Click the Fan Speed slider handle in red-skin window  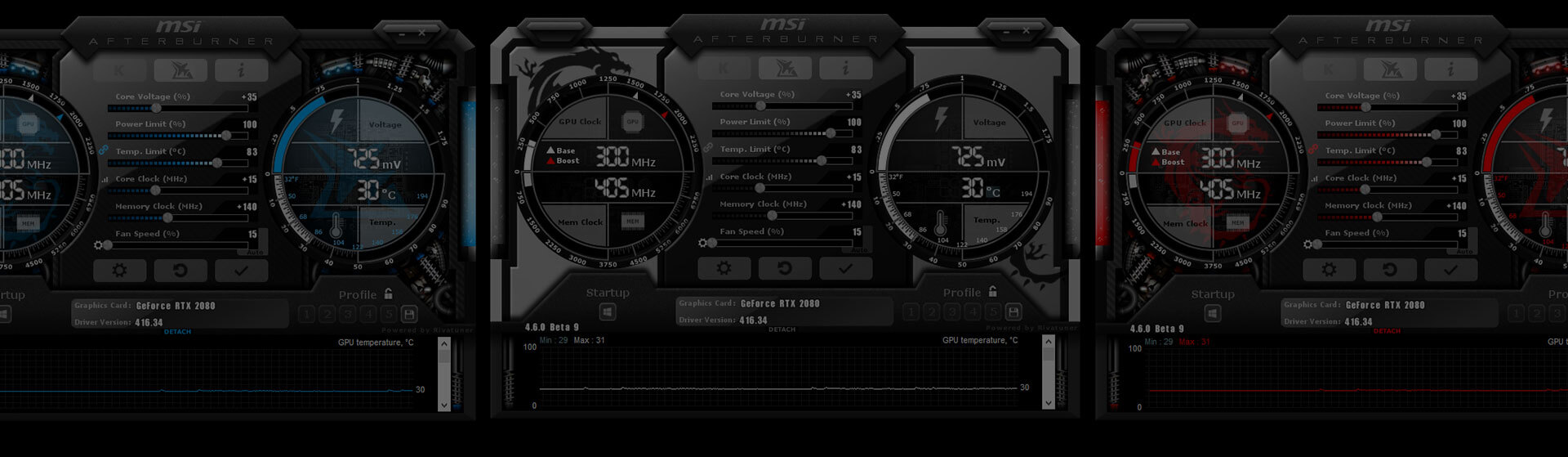coord(1317,244)
